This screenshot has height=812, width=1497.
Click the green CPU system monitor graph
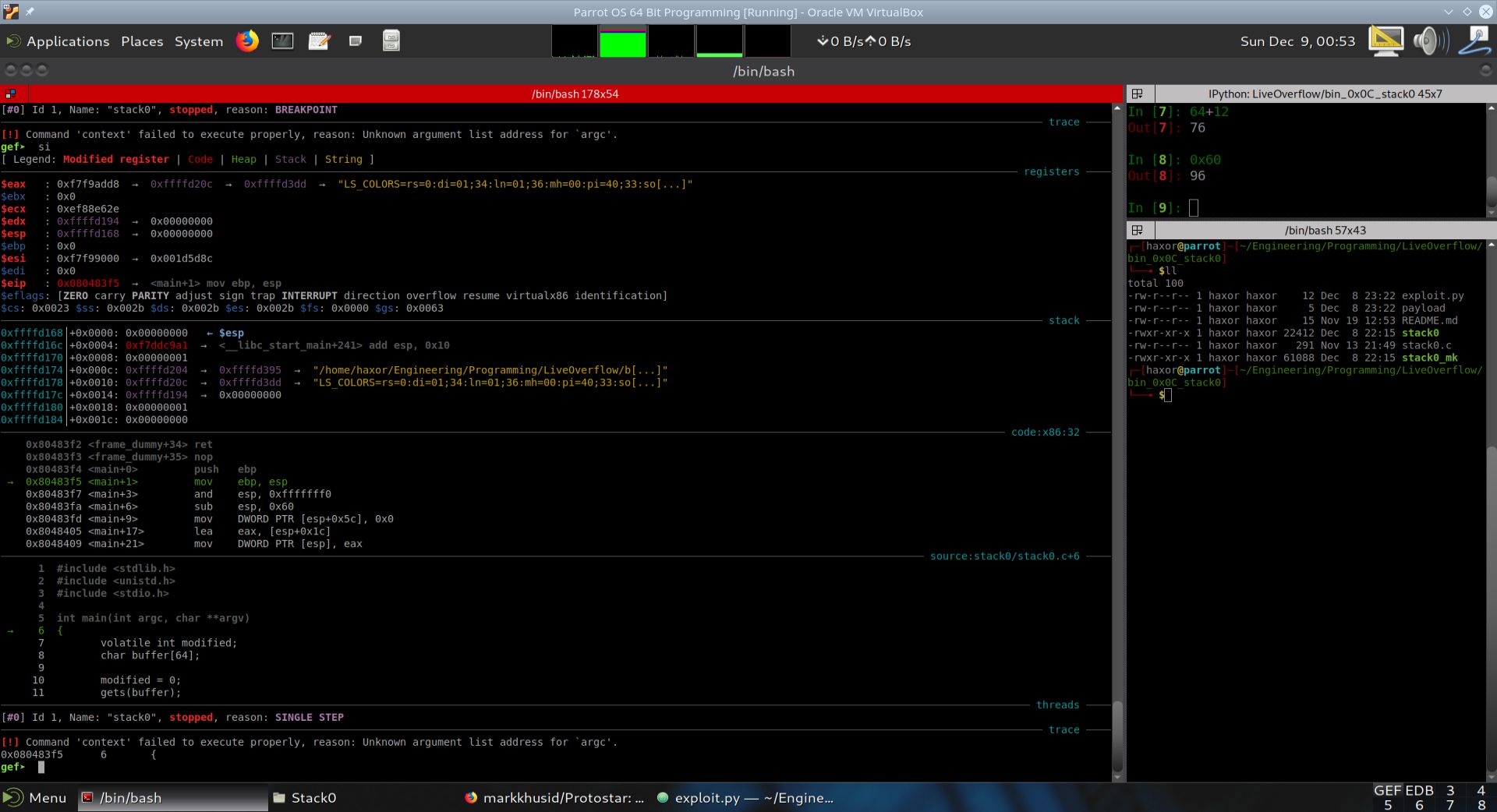pyautogui.click(x=622, y=41)
